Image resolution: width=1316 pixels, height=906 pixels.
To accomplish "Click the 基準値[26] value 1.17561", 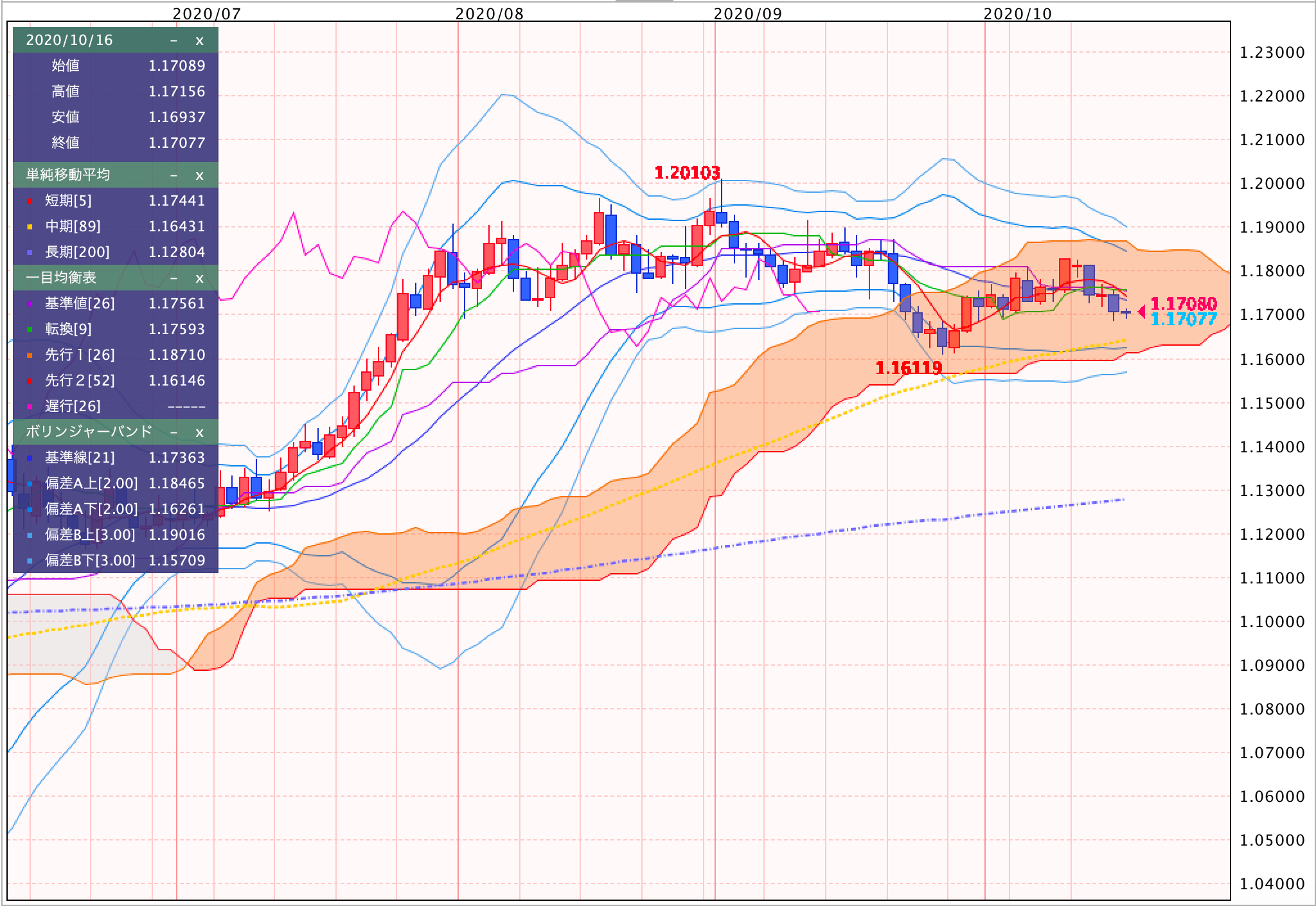I will pos(177,303).
